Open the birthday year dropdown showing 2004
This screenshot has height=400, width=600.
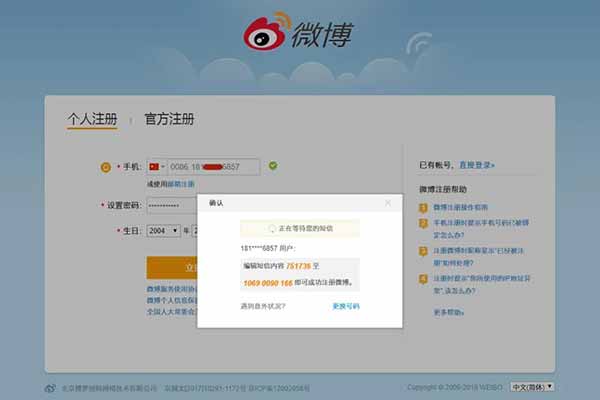point(163,230)
